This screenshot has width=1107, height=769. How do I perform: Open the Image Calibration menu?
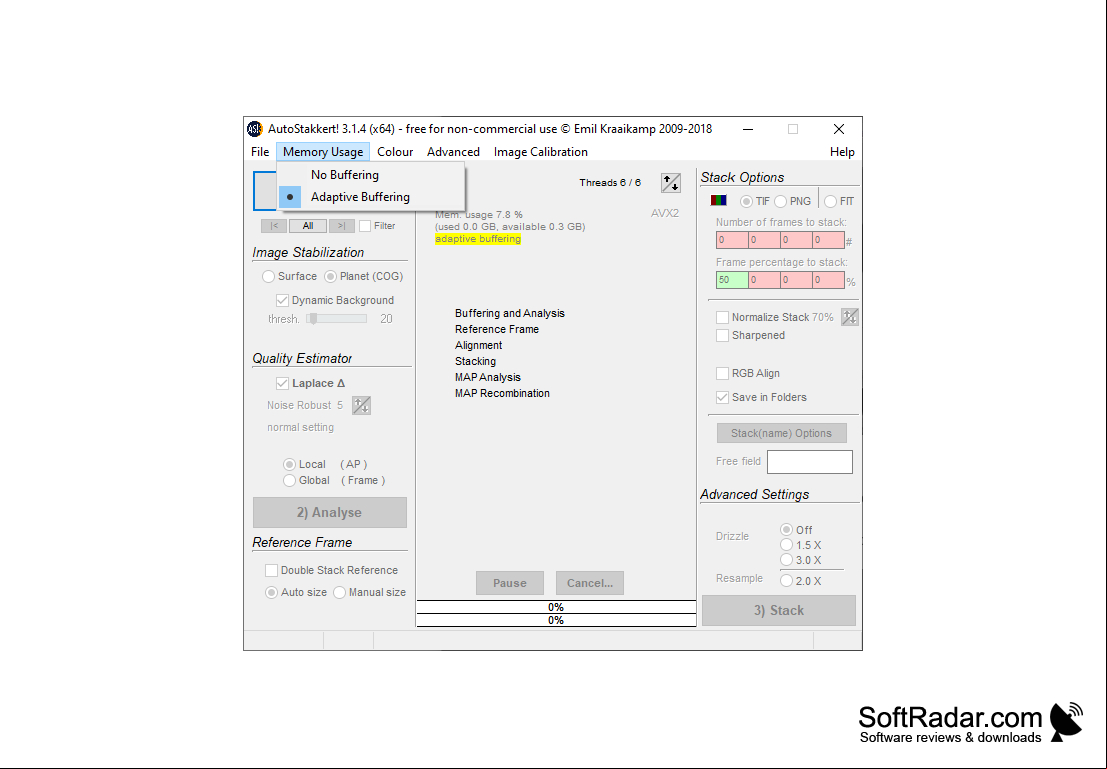541,152
